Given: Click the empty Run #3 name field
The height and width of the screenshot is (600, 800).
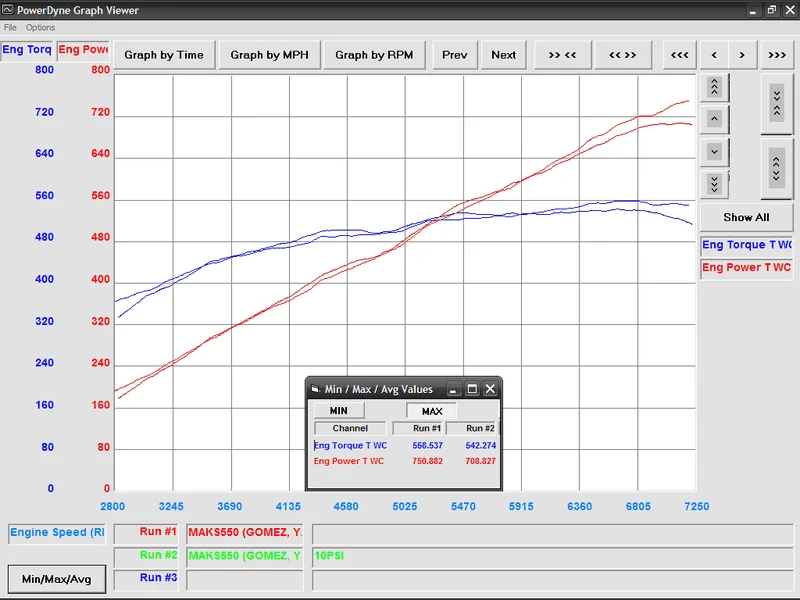Looking at the screenshot, I should [x=245, y=580].
